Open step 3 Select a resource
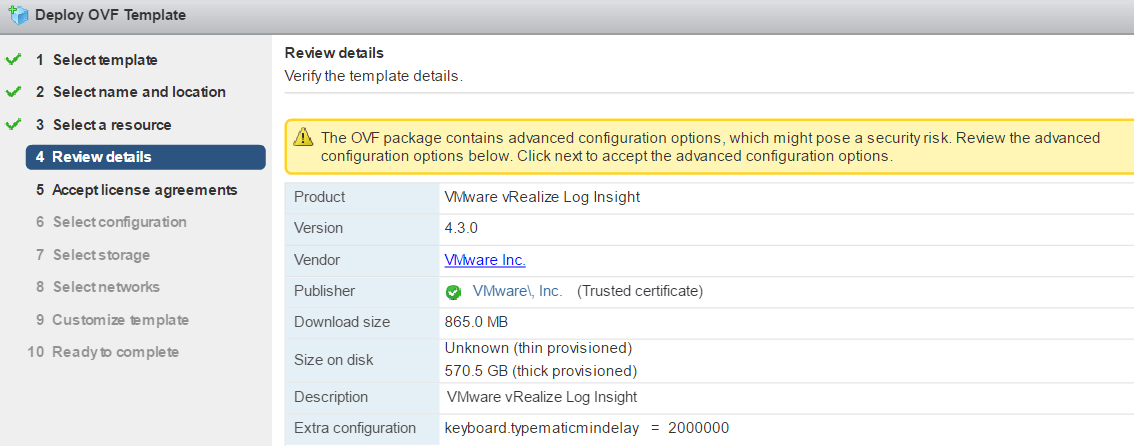Viewport: 1134px width, 446px height. click(x=104, y=125)
